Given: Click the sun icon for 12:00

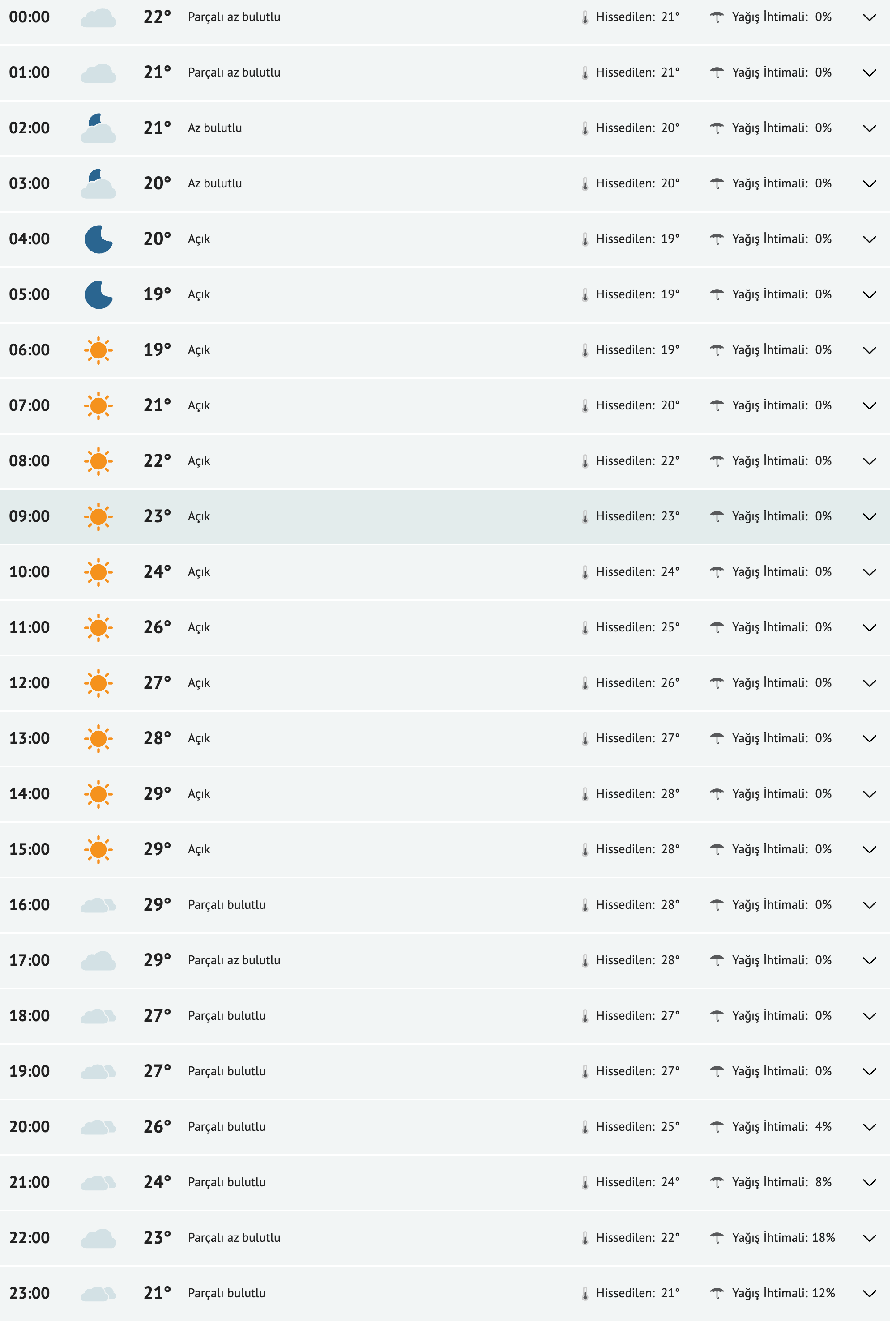Looking at the screenshot, I should [x=98, y=682].
